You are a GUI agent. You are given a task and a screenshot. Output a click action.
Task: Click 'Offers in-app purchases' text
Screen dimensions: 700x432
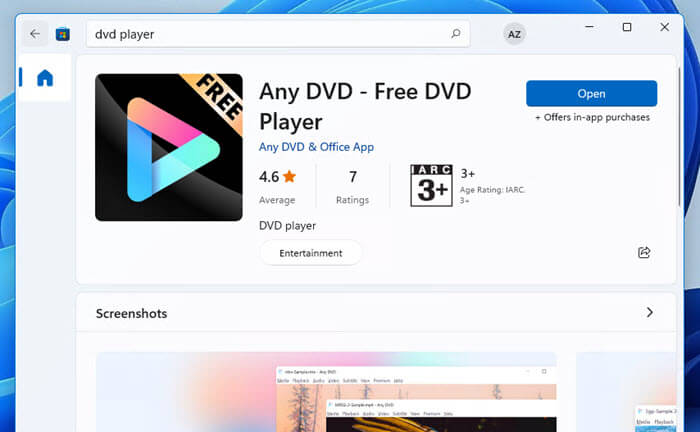click(x=592, y=117)
